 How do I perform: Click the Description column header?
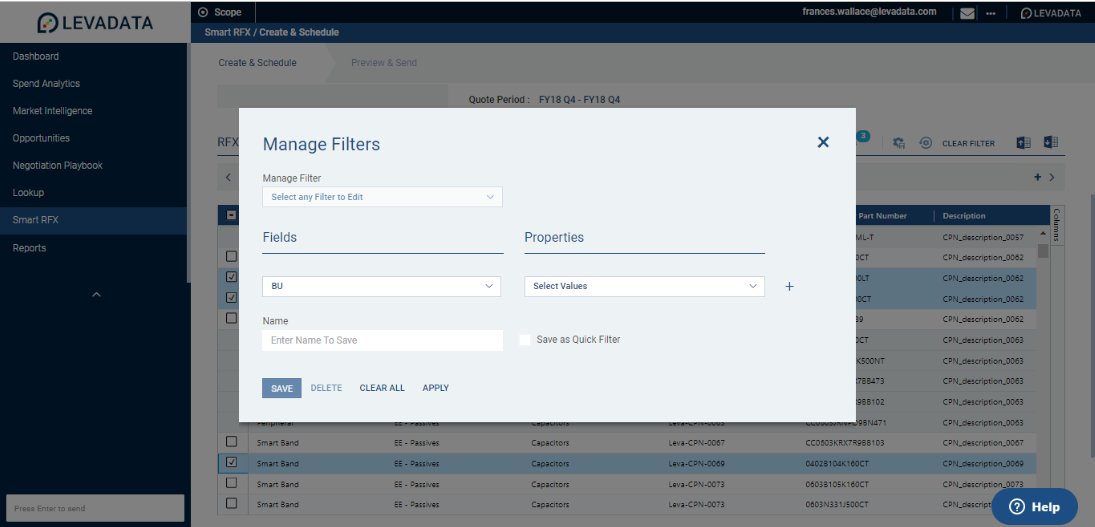964,216
